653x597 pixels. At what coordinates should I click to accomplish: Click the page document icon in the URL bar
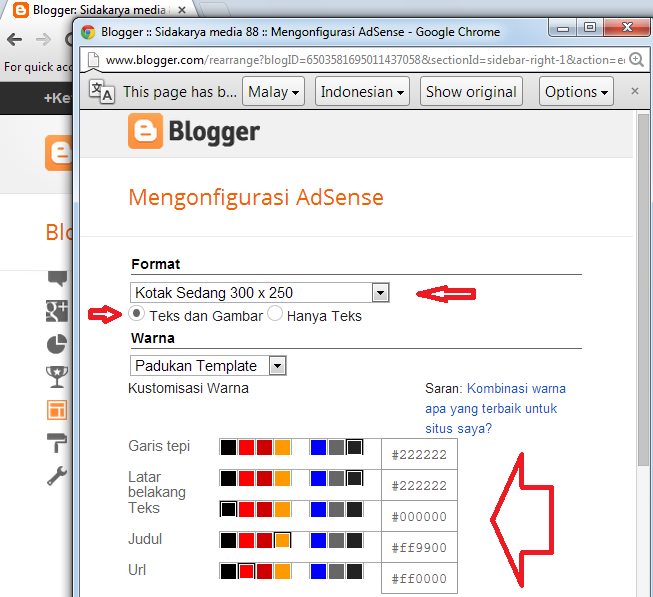[93, 60]
